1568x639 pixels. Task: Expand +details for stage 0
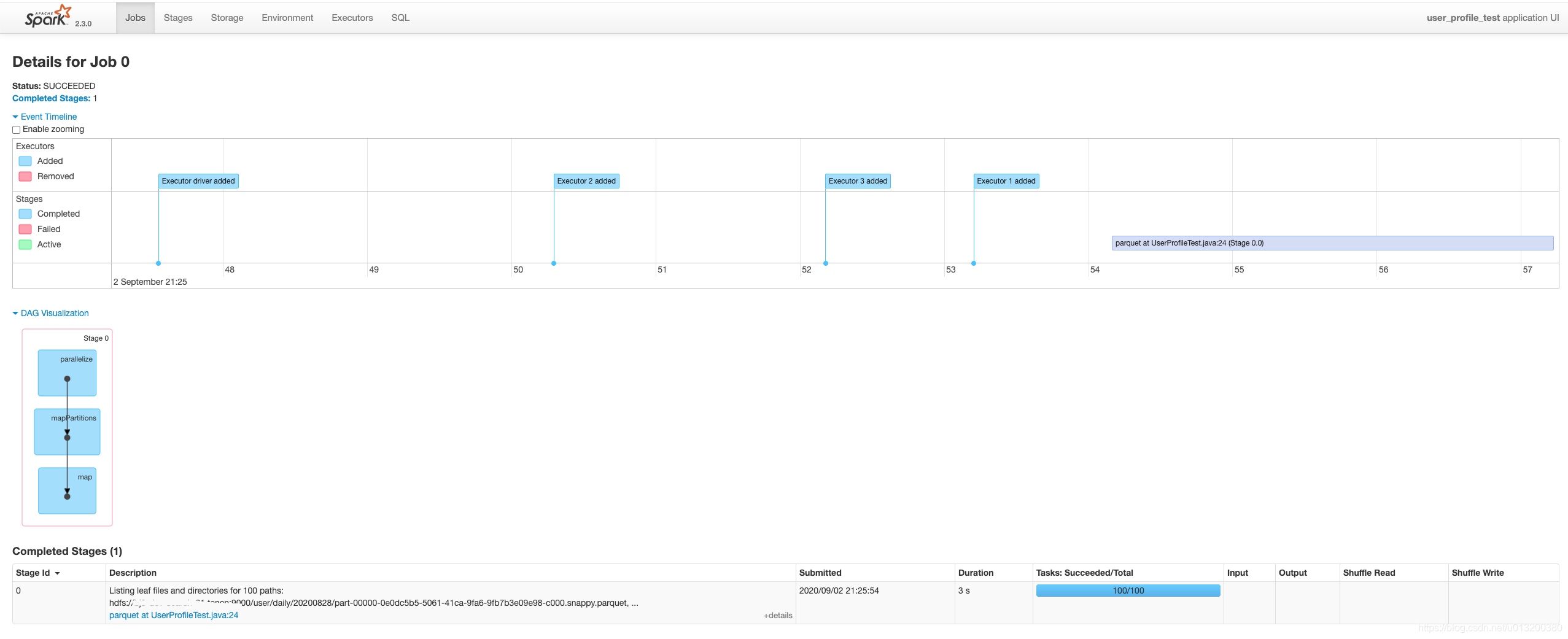point(778,615)
